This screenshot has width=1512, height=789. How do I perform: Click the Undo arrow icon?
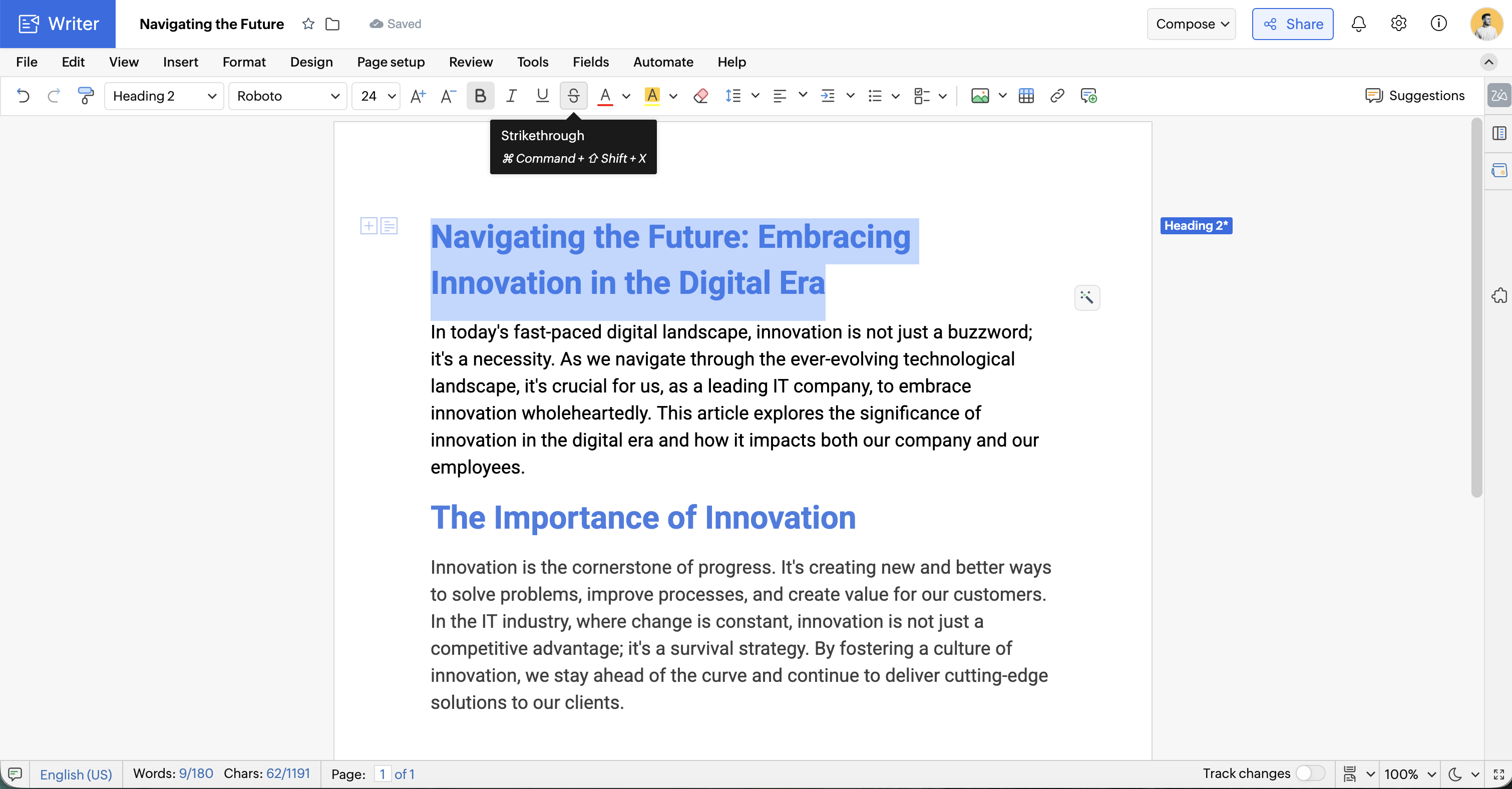point(23,96)
